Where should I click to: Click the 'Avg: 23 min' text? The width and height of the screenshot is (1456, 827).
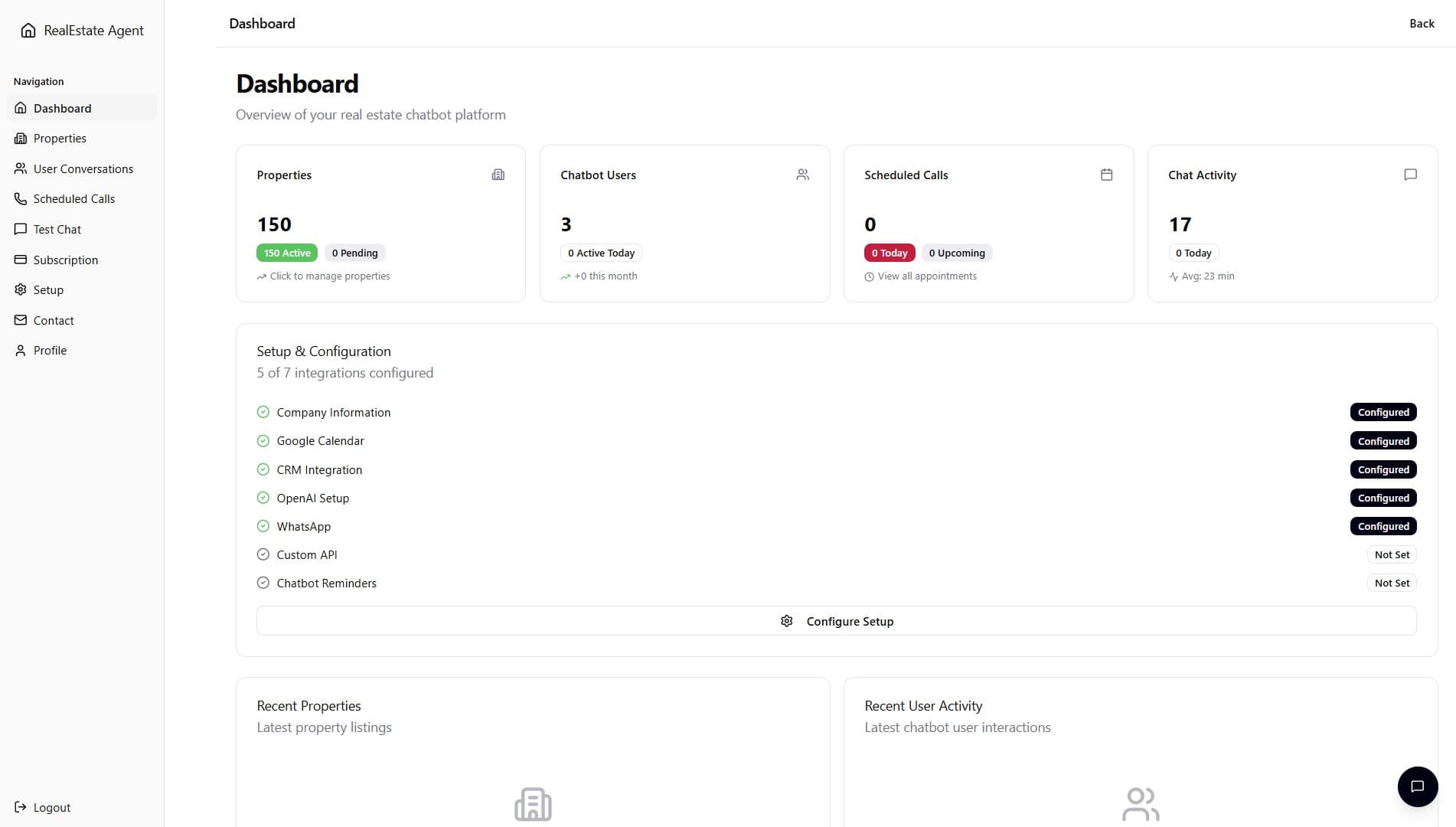pos(1208,276)
